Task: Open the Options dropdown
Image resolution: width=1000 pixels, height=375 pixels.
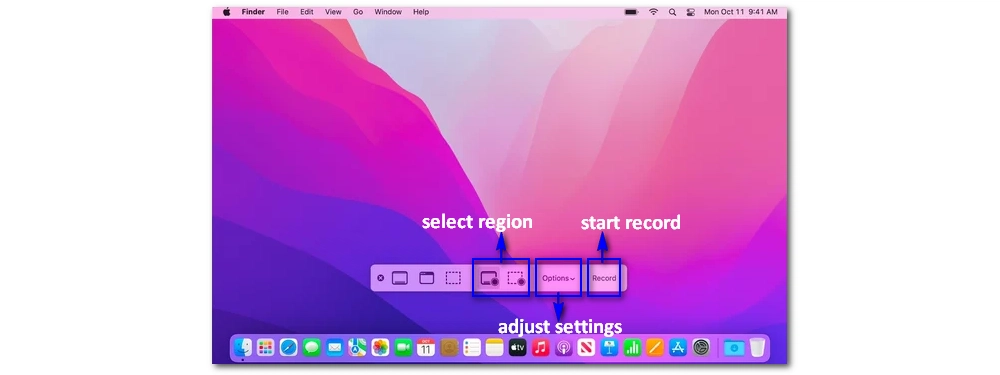Action: click(559, 278)
